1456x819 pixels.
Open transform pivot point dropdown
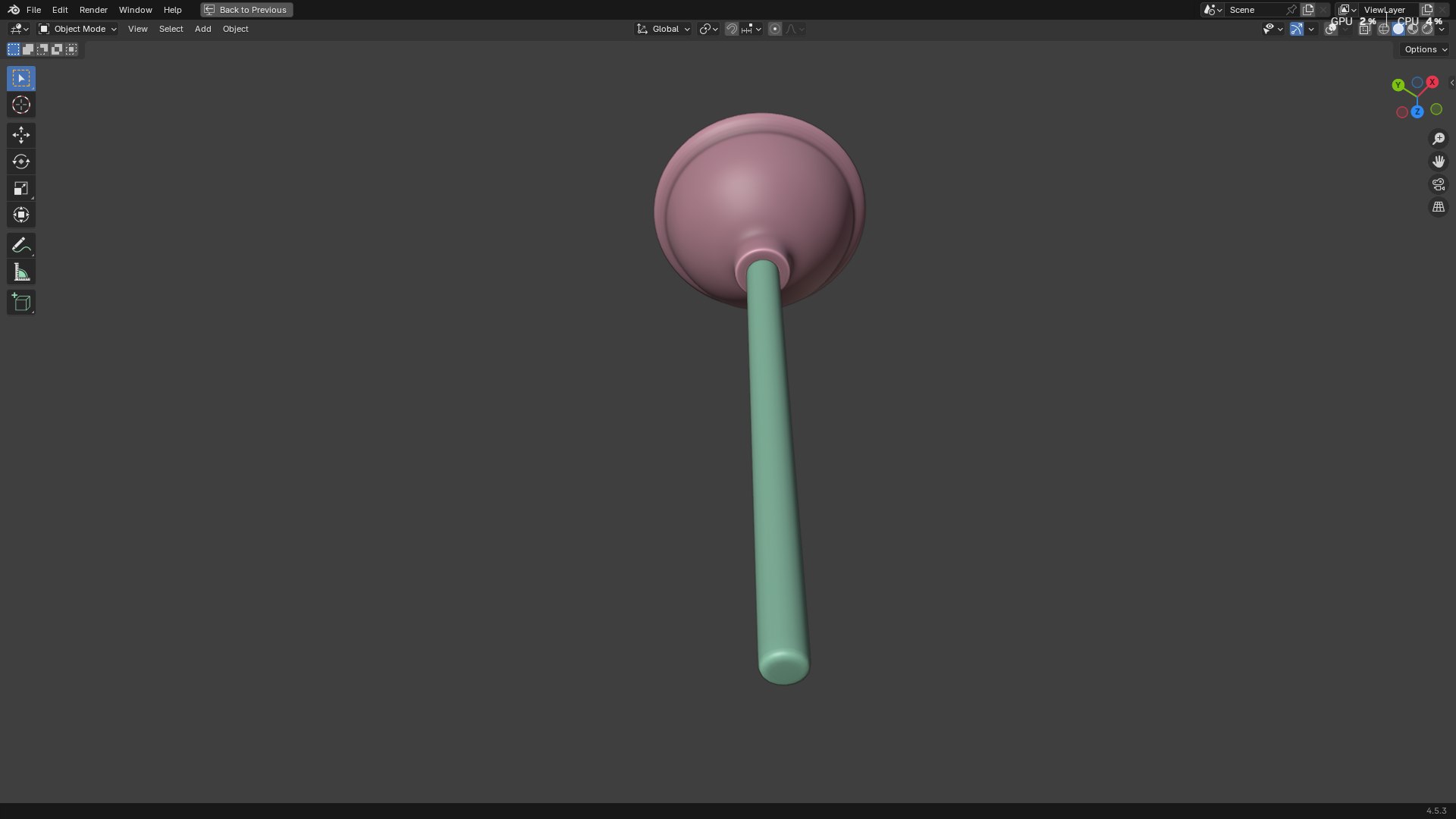(708, 29)
